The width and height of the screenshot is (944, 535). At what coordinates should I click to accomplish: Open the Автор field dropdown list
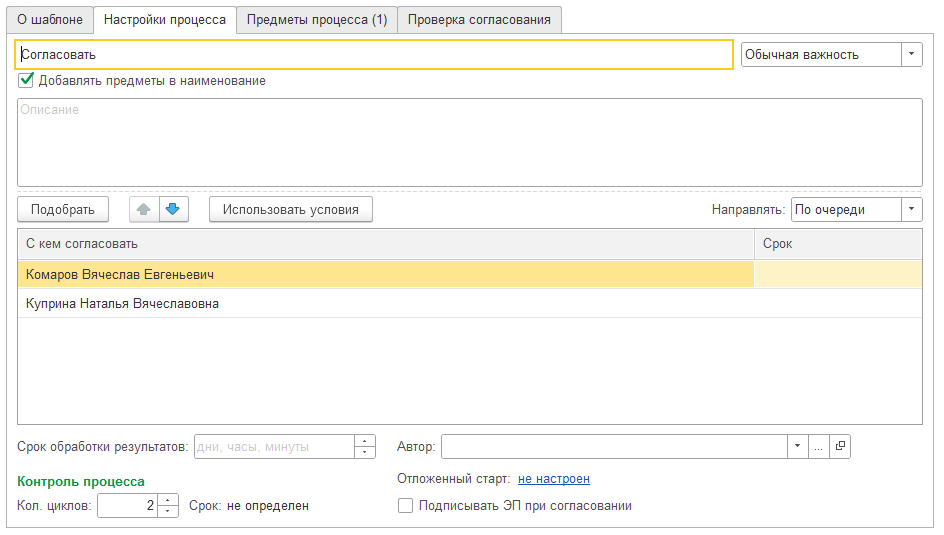click(797, 447)
